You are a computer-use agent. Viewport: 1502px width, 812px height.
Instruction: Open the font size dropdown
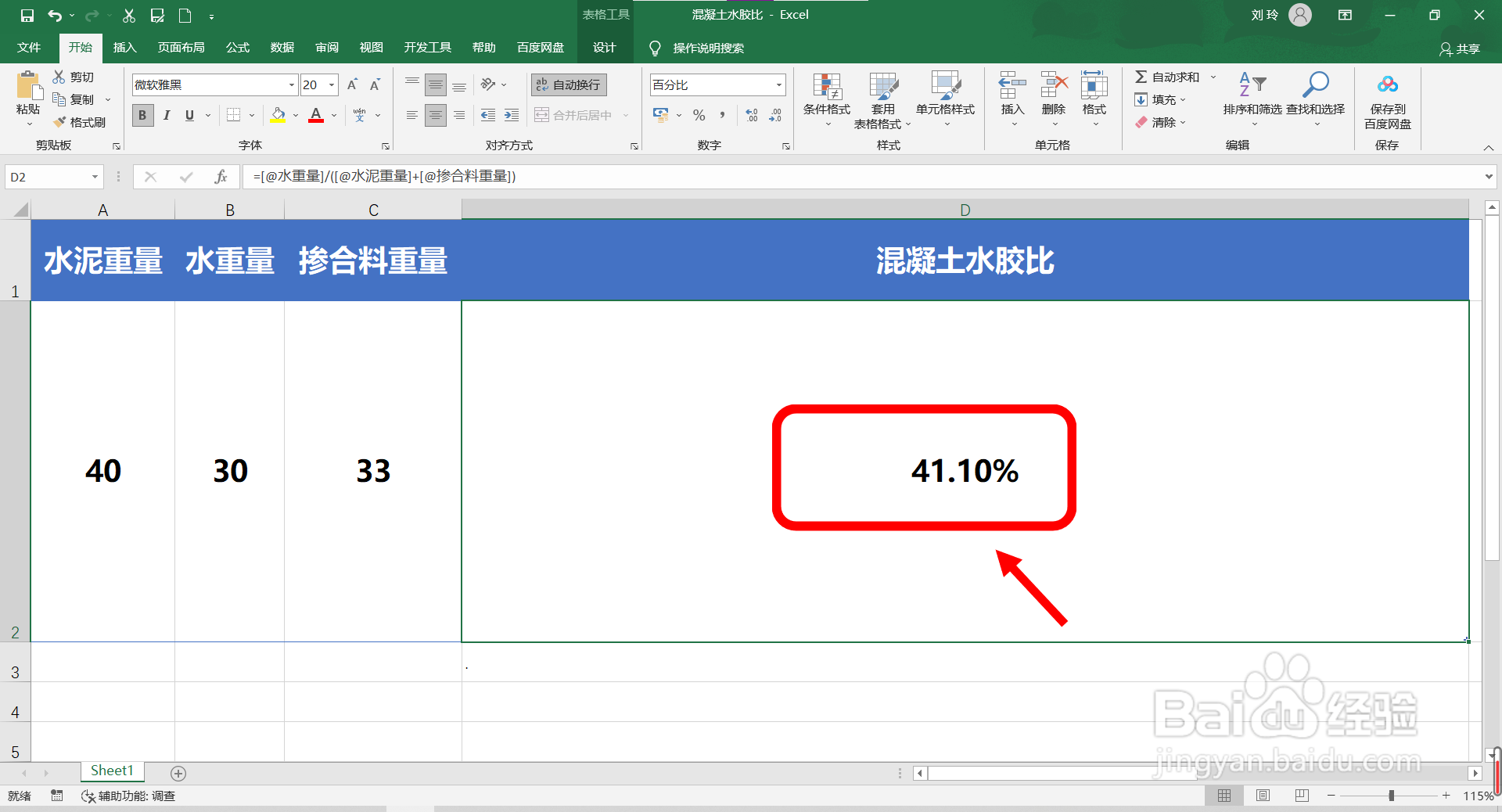pos(331,84)
